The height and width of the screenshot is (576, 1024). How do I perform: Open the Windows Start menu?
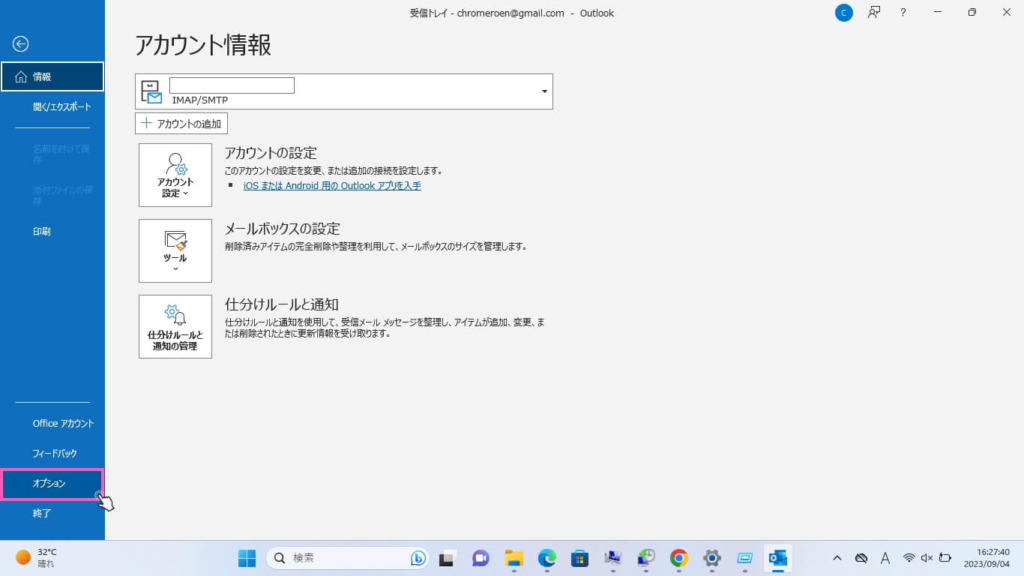(247, 558)
